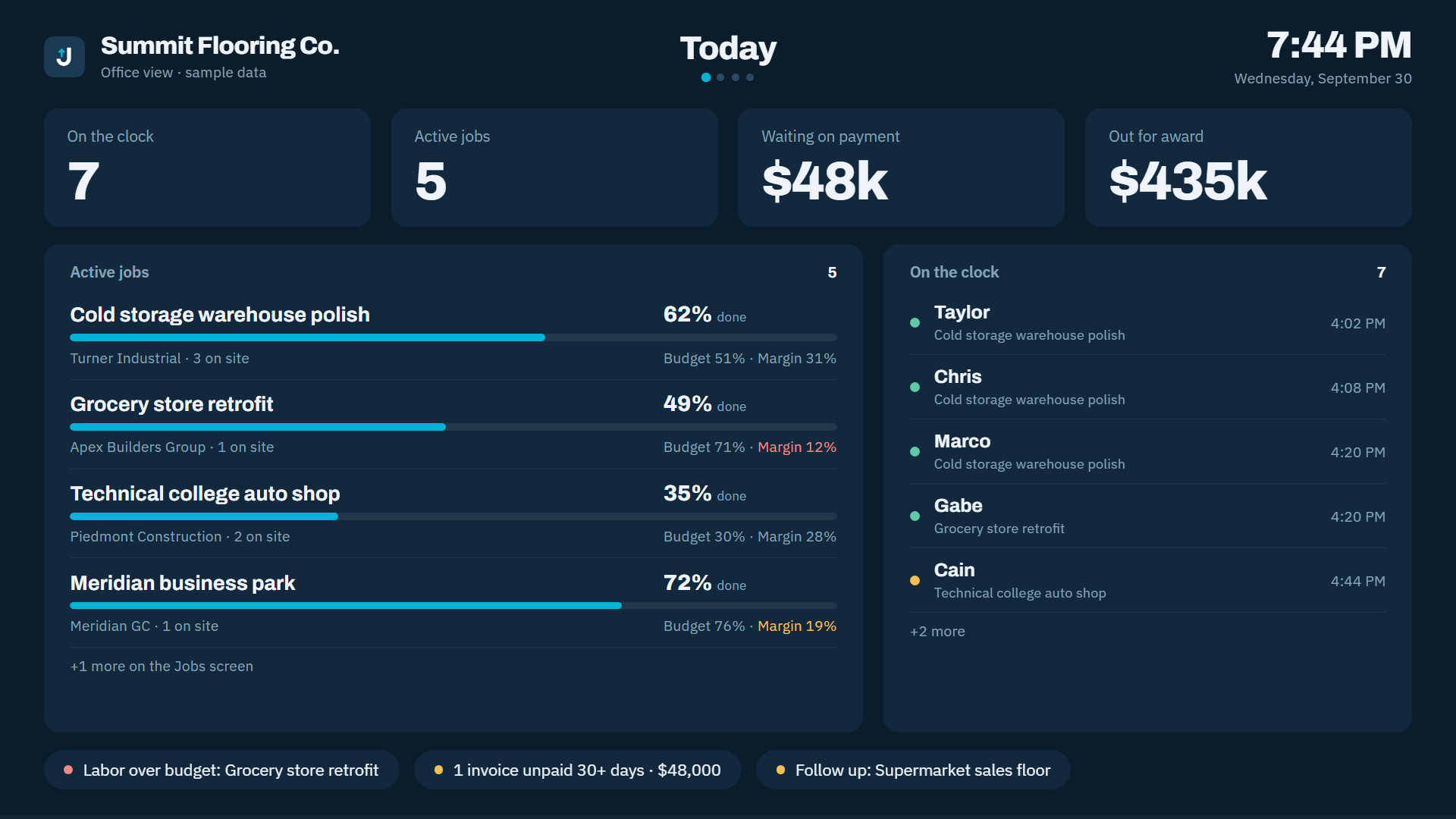This screenshot has height=819, width=1456.
Task: Open the Cold storage warehouse polish job title
Action: click(x=220, y=315)
